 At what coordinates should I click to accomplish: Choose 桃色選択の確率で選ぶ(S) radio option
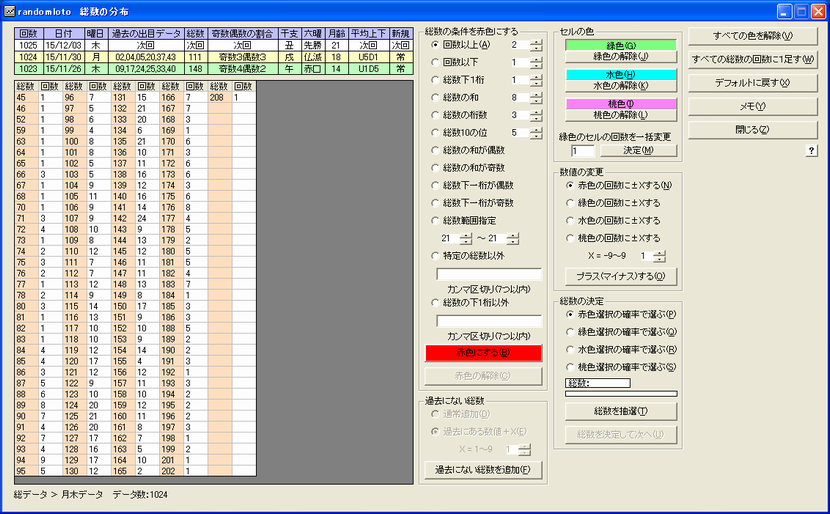point(570,367)
